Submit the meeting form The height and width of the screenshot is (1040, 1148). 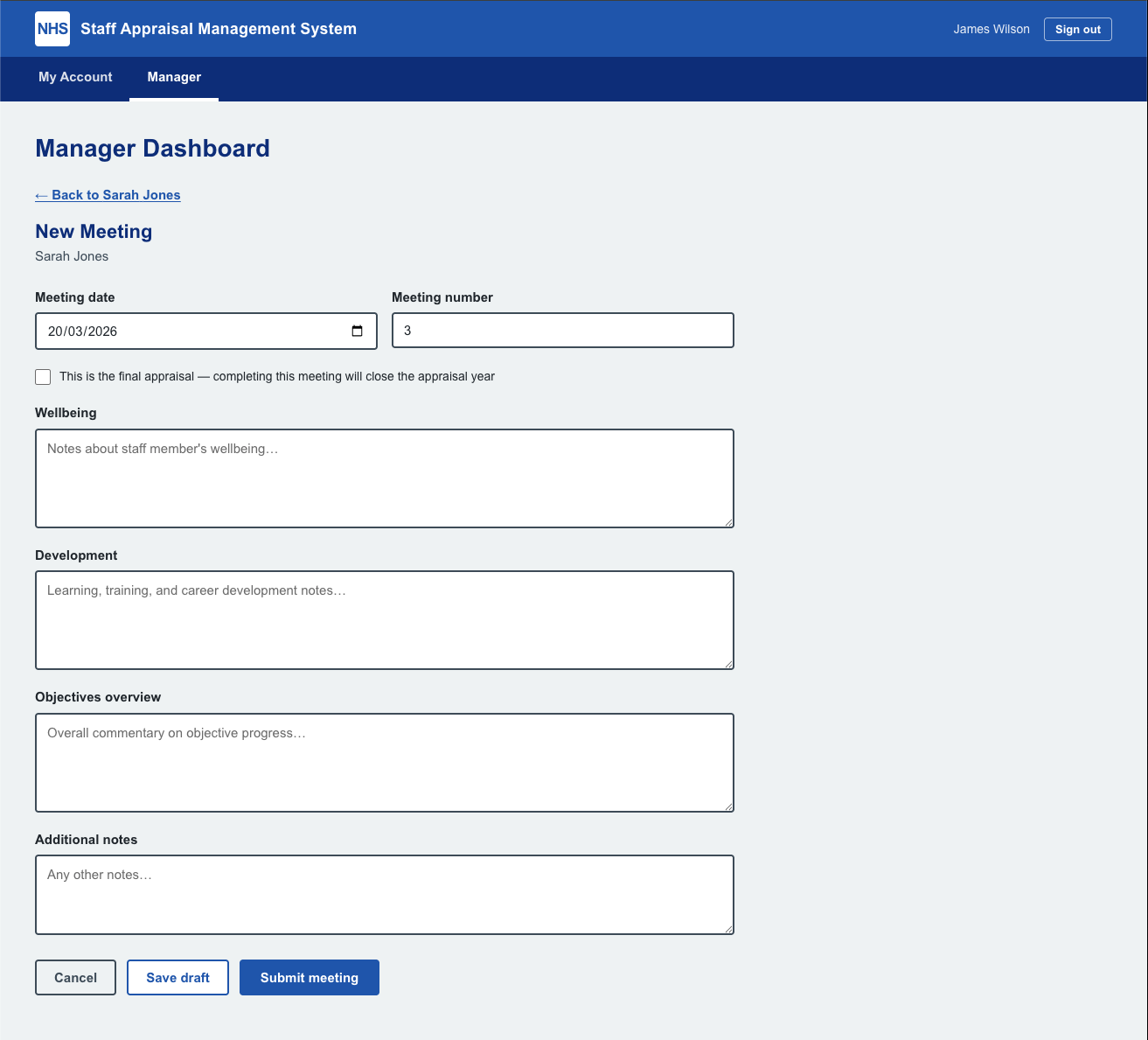click(x=309, y=977)
